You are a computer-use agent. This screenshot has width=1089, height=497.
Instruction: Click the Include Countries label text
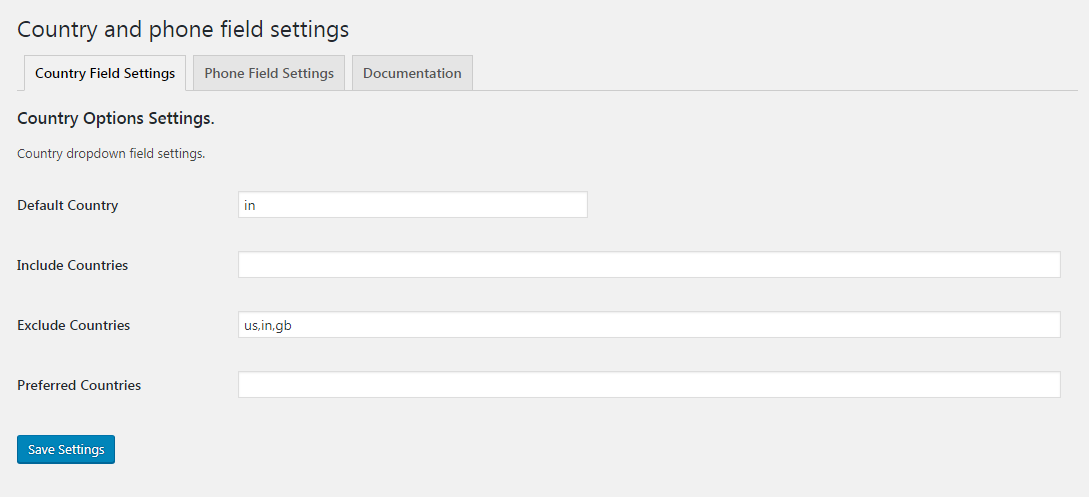[x=73, y=265]
